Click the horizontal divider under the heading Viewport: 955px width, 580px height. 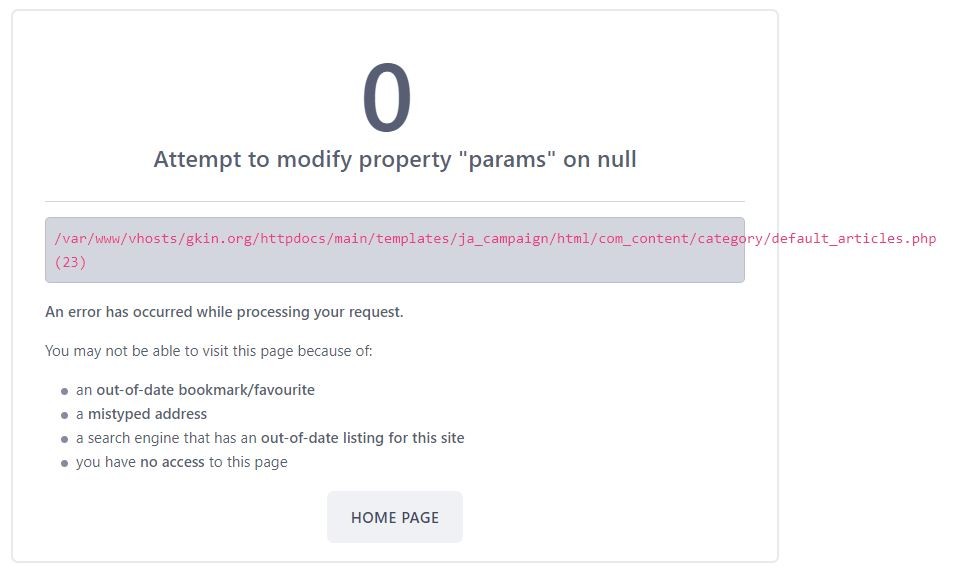pyautogui.click(x=394, y=202)
